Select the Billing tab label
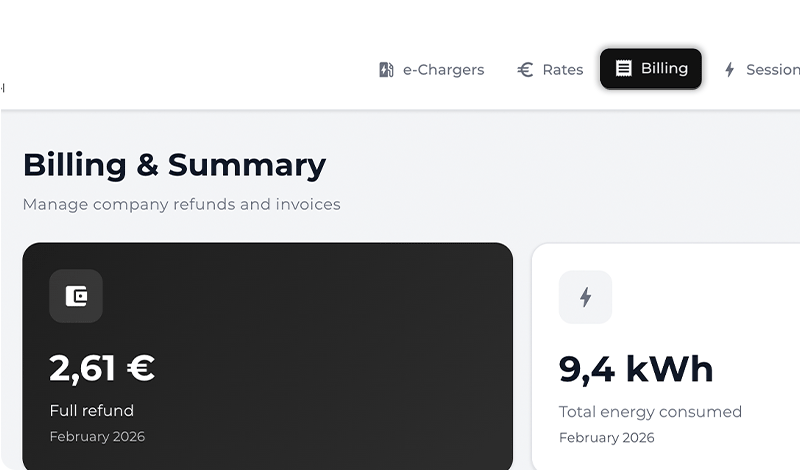800x470 pixels. pyautogui.click(x=664, y=69)
